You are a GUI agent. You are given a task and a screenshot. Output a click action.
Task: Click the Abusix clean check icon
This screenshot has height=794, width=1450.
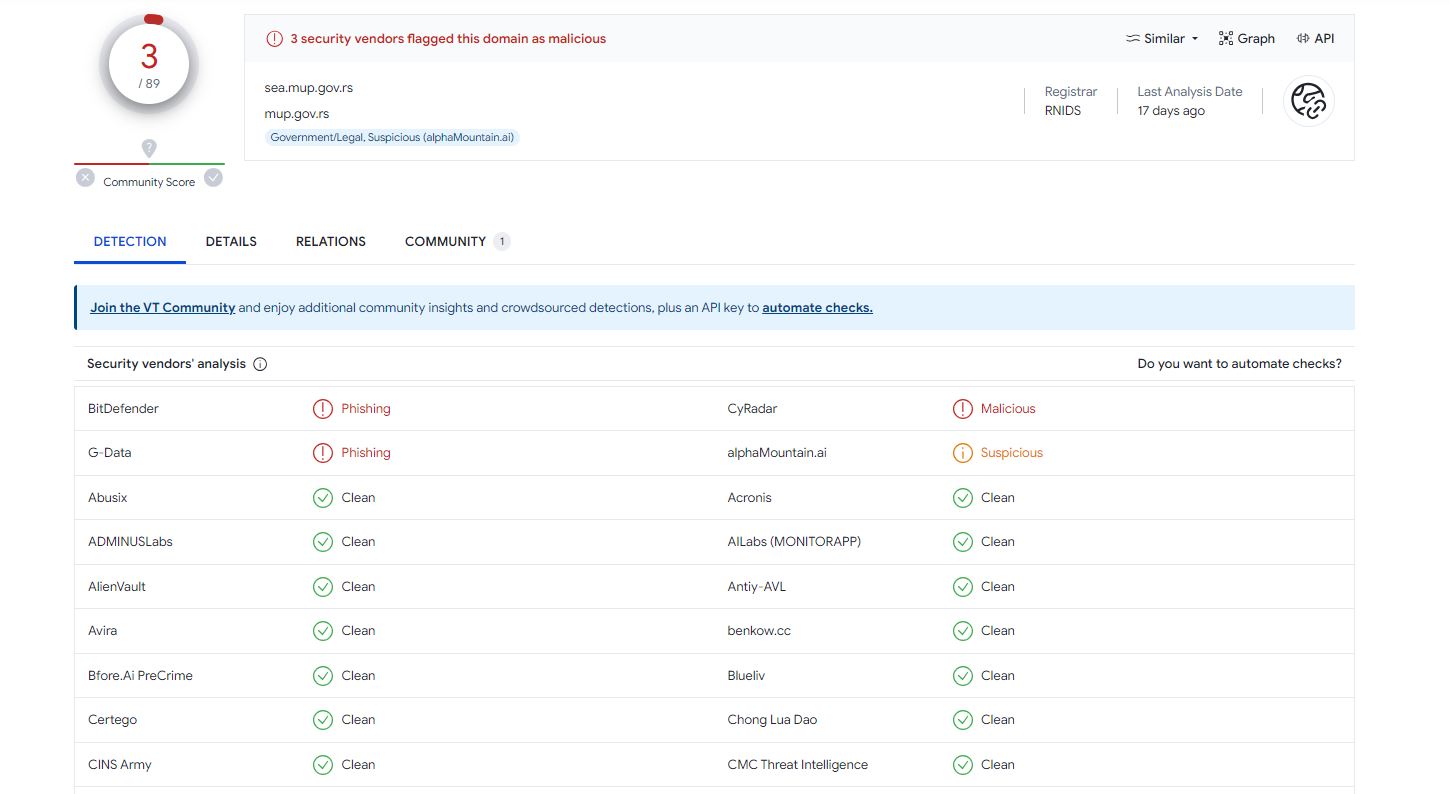(x=323, y=498)
